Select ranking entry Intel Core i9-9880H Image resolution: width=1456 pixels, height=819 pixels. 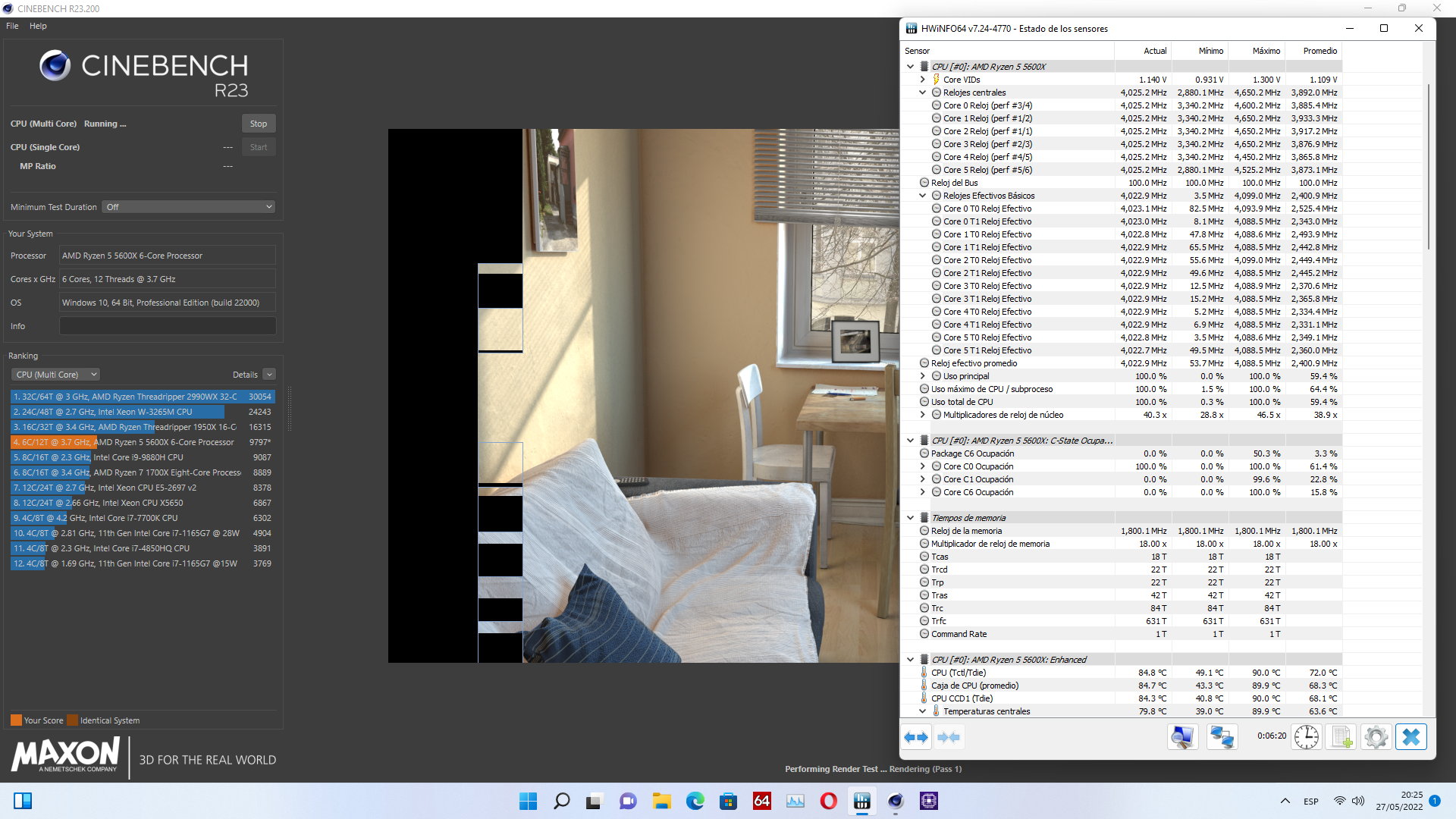(143, 457)
